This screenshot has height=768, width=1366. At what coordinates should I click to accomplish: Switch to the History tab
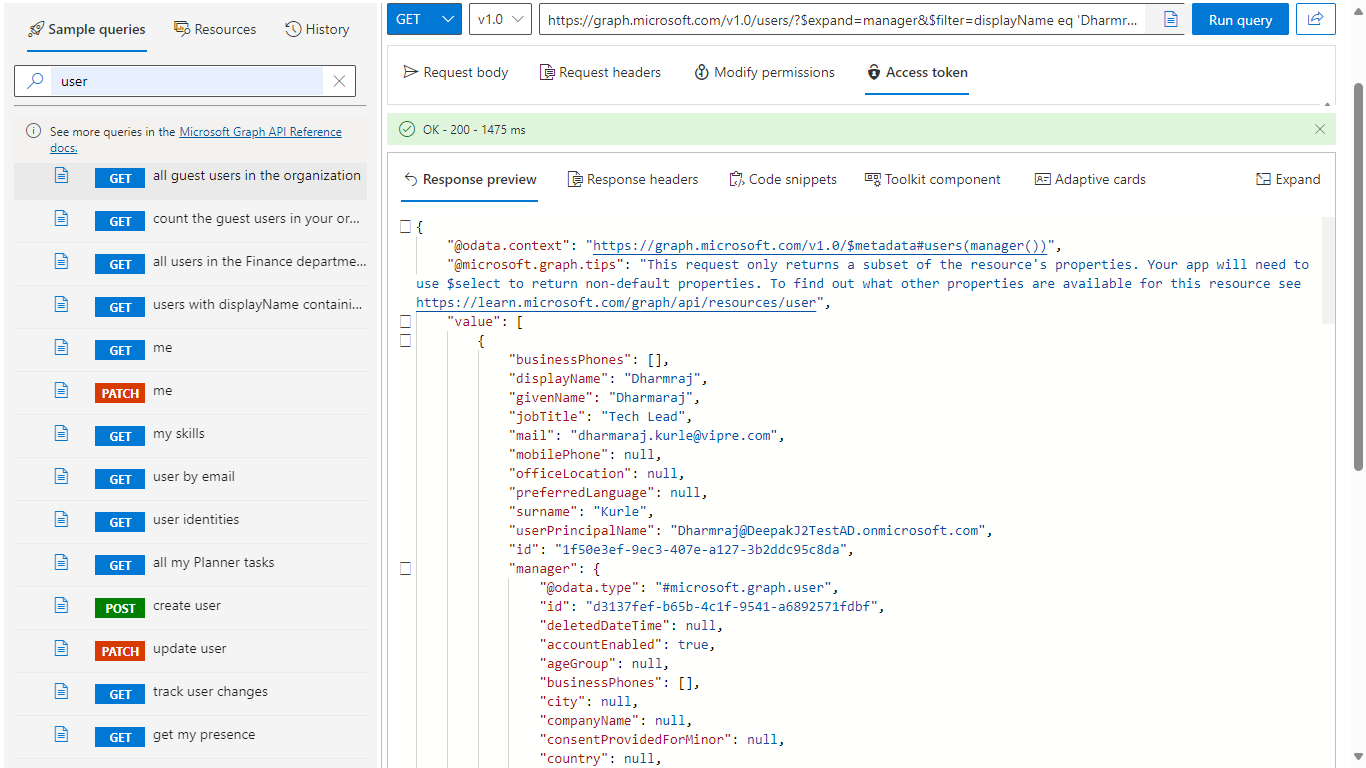(x=317, y=29)
